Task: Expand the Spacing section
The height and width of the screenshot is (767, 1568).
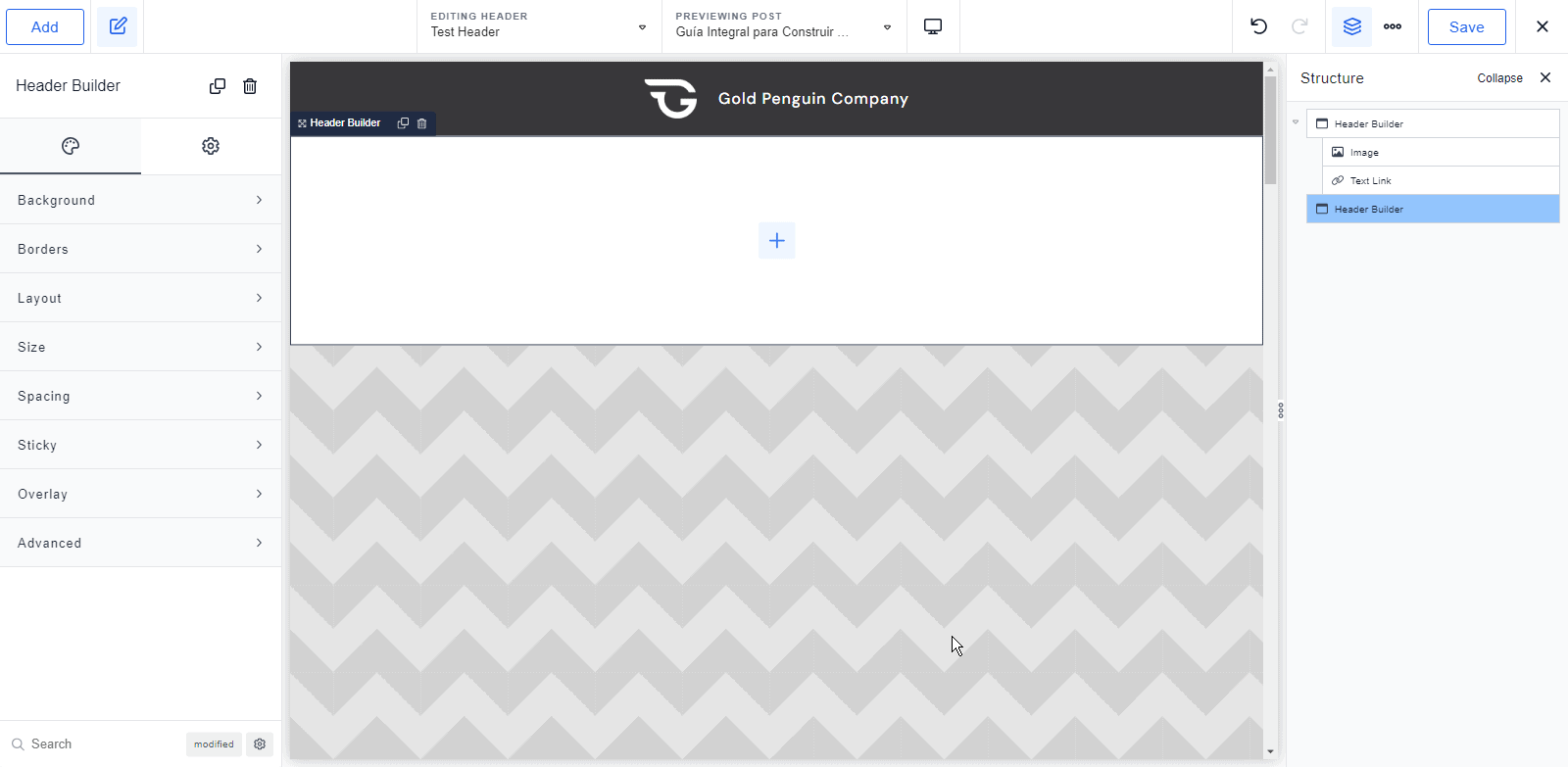Action: coord(140,396)
